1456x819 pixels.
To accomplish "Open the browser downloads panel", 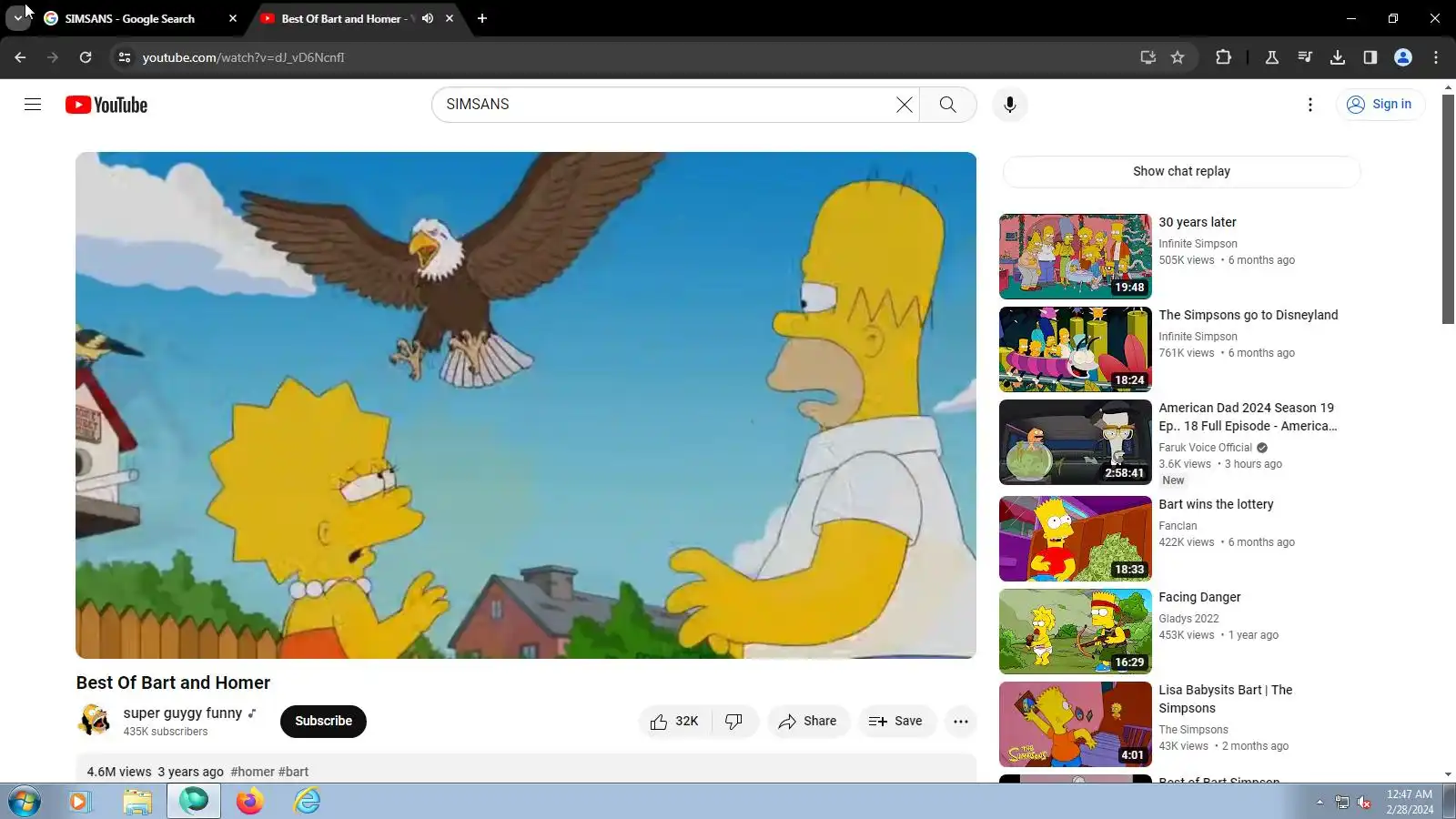I will point(1338,57).
